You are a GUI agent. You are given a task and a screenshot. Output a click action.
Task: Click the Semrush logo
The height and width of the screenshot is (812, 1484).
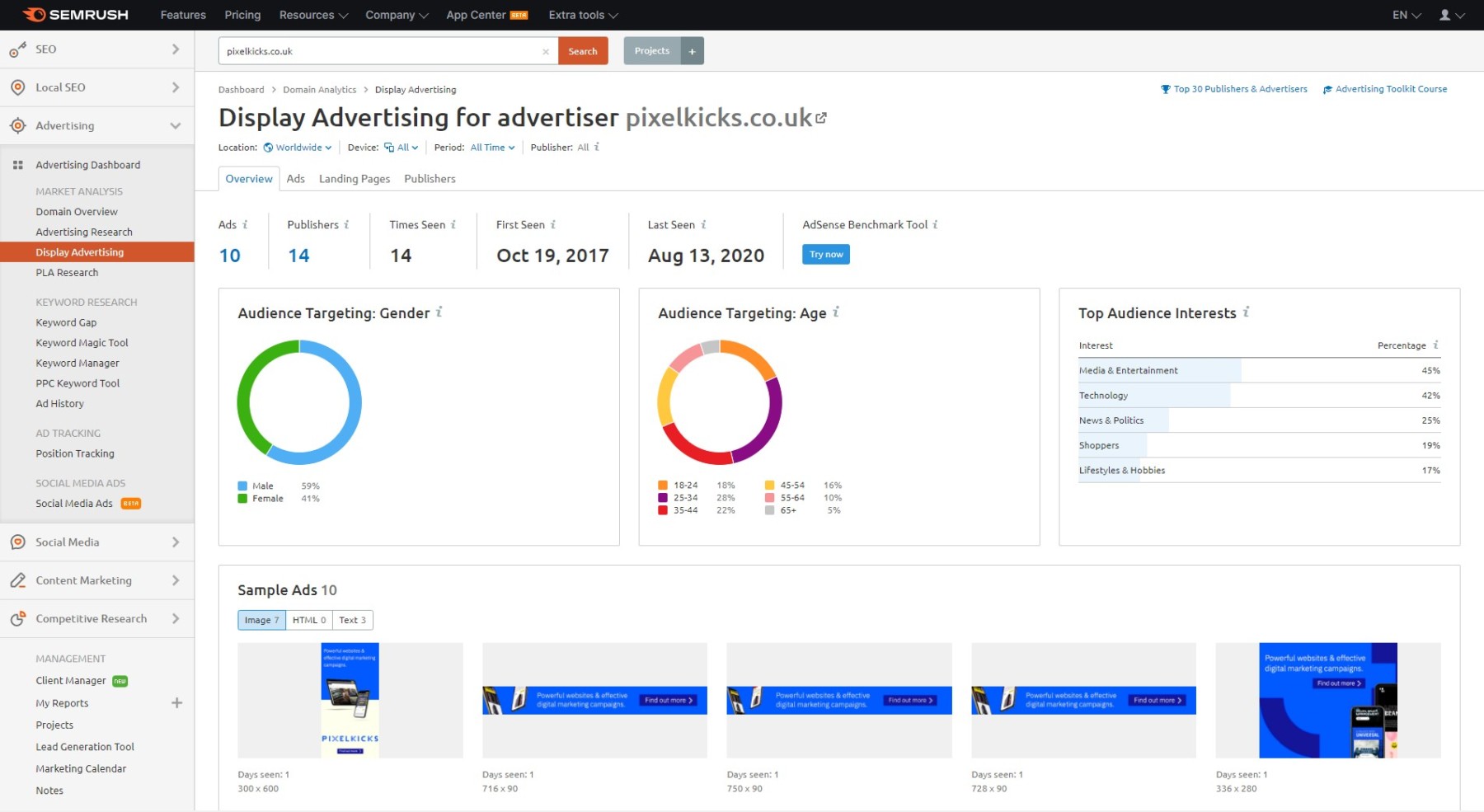point(75,15)
